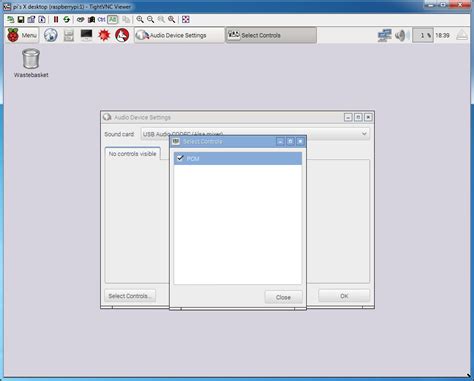Show VNC connection info

pyautogui.click(x=42, y=20)
